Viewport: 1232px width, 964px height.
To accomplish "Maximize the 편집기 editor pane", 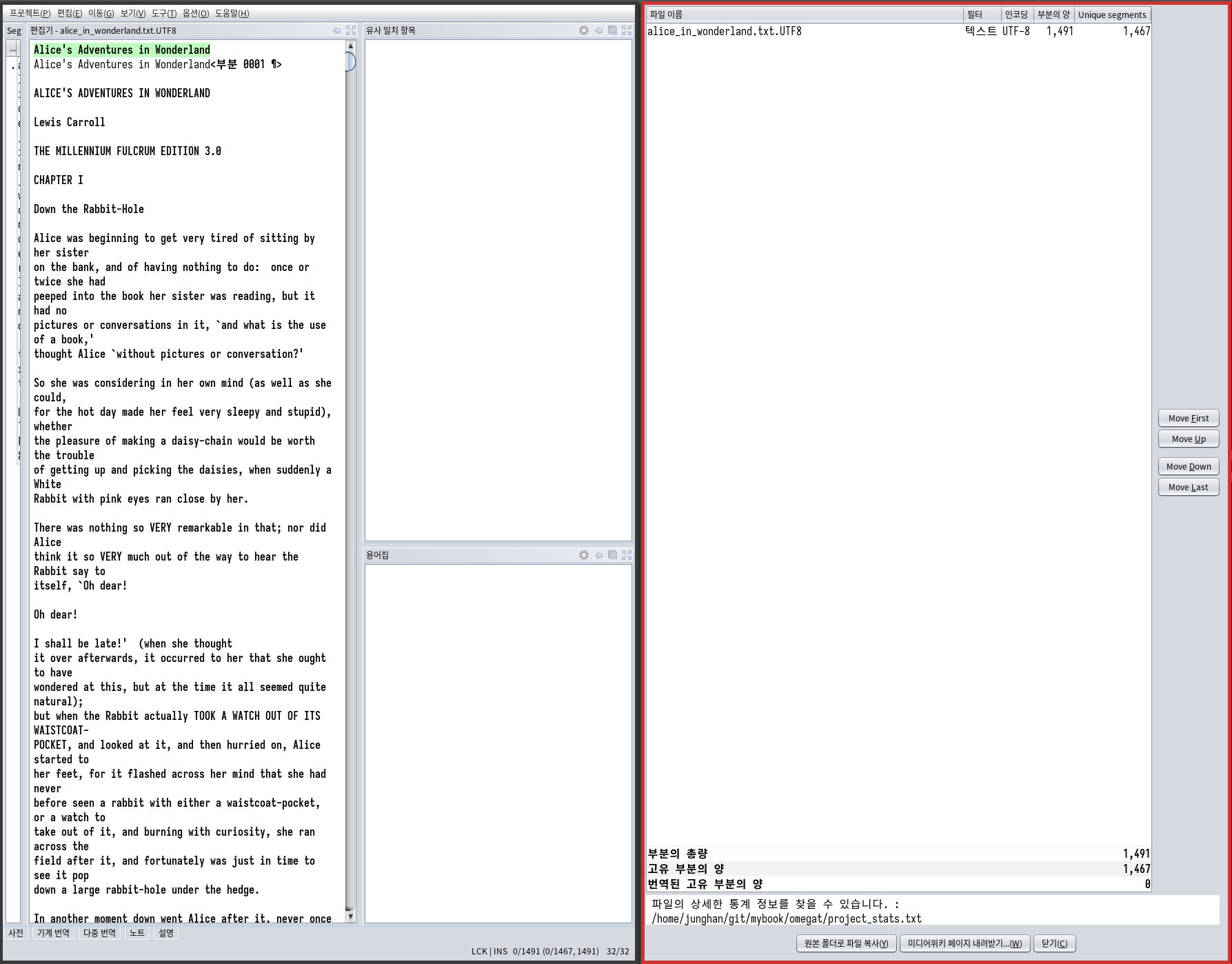I will click(x=351, y=30).
